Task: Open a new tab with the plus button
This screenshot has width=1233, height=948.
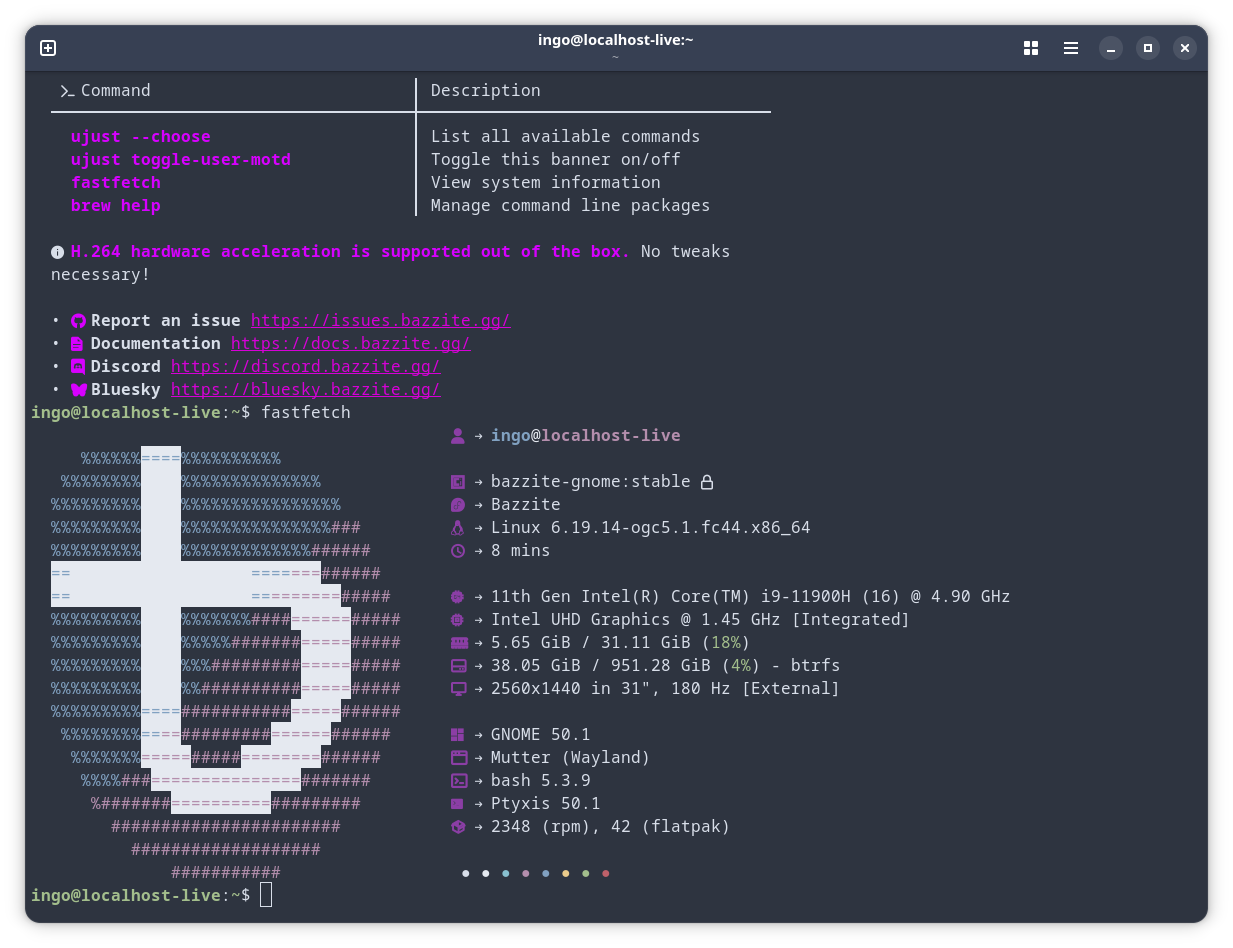Action: click(x=48, y=48)
